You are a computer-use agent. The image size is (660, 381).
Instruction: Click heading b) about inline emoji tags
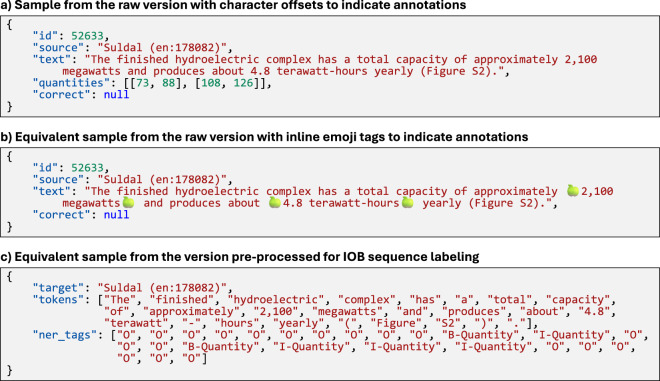[x=264, y=137]
